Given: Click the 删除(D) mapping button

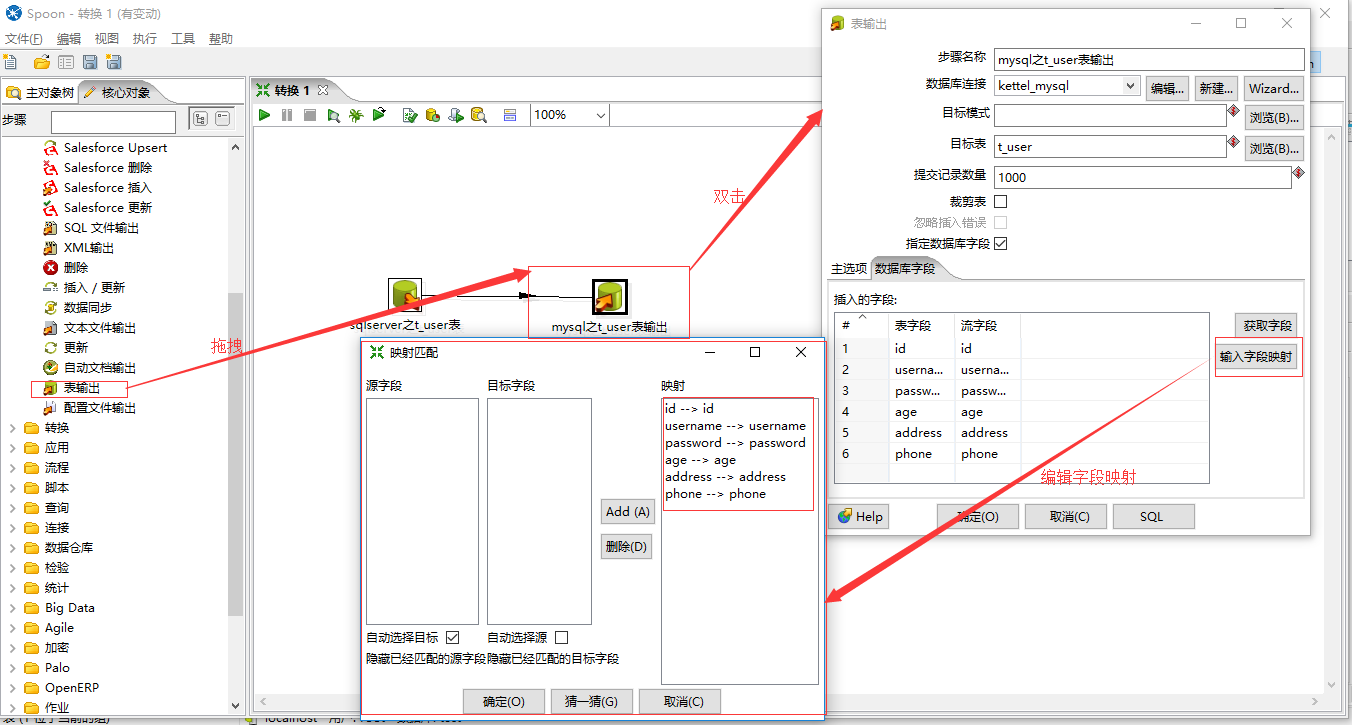Looking at the screenshot, I should click(627, 547).
